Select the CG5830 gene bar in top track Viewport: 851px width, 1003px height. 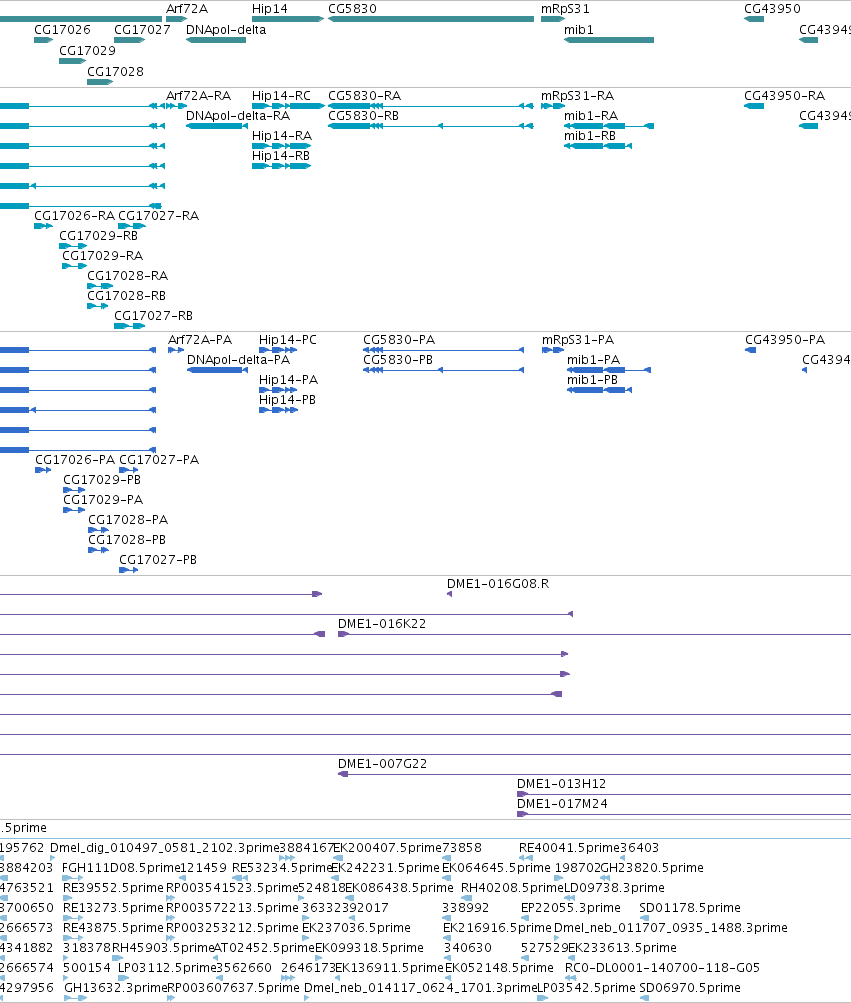pos(431,19)
